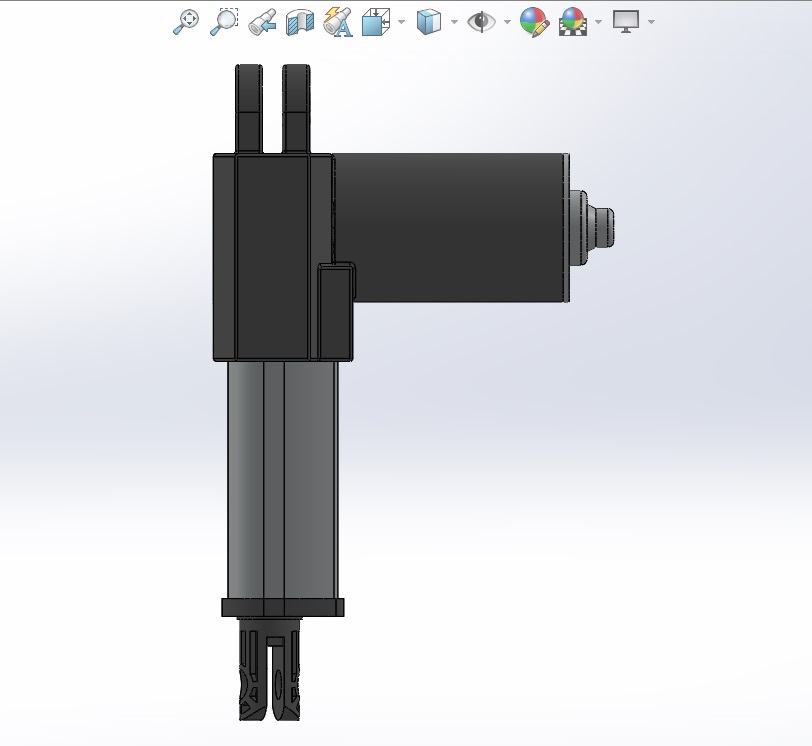The image size is (812, 746).
Task: Click the Edit Appearance icon
Action: (x=534, y=22)
